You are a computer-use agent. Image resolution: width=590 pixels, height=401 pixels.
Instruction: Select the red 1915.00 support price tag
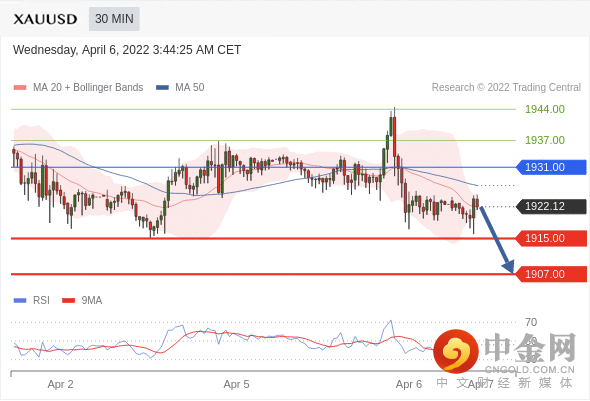click(551, 238)
